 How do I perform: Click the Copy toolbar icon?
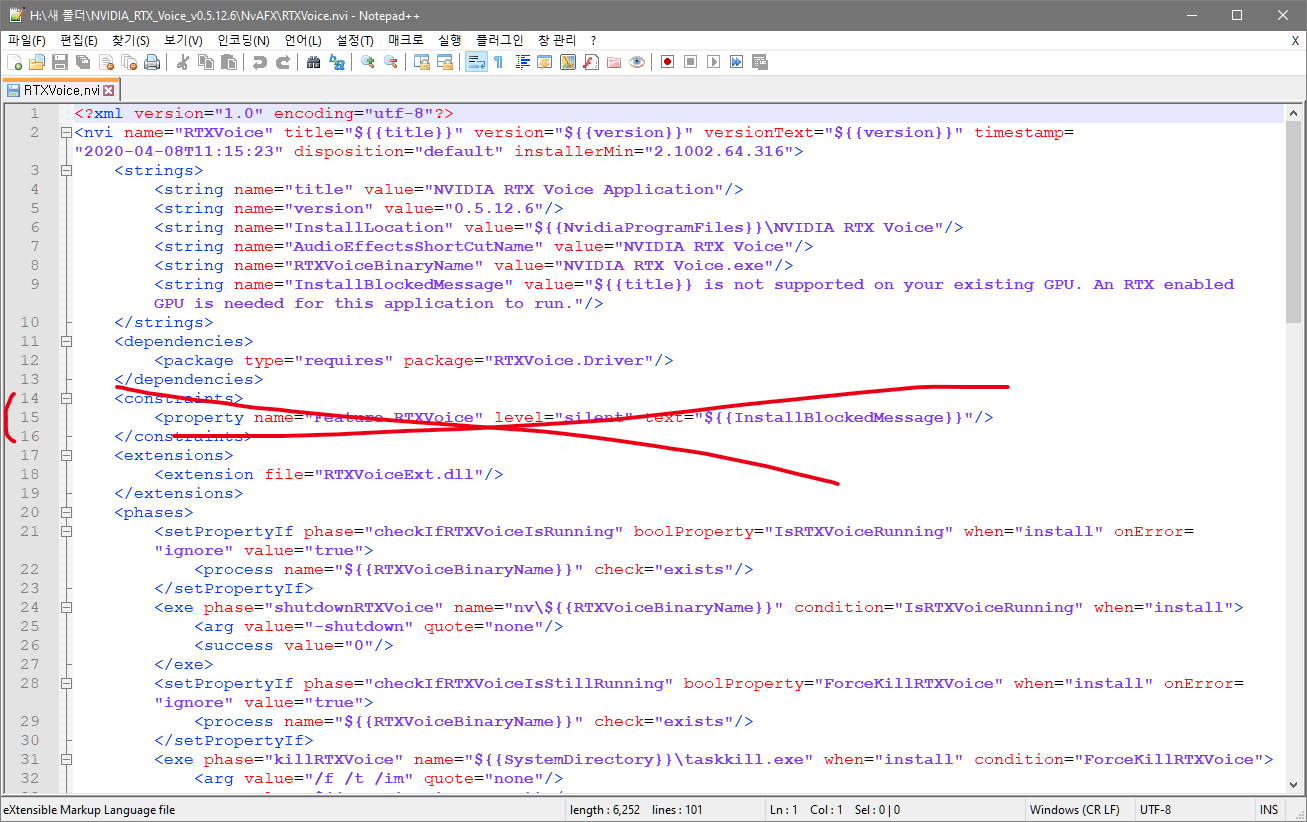click(x=206, y=62)
